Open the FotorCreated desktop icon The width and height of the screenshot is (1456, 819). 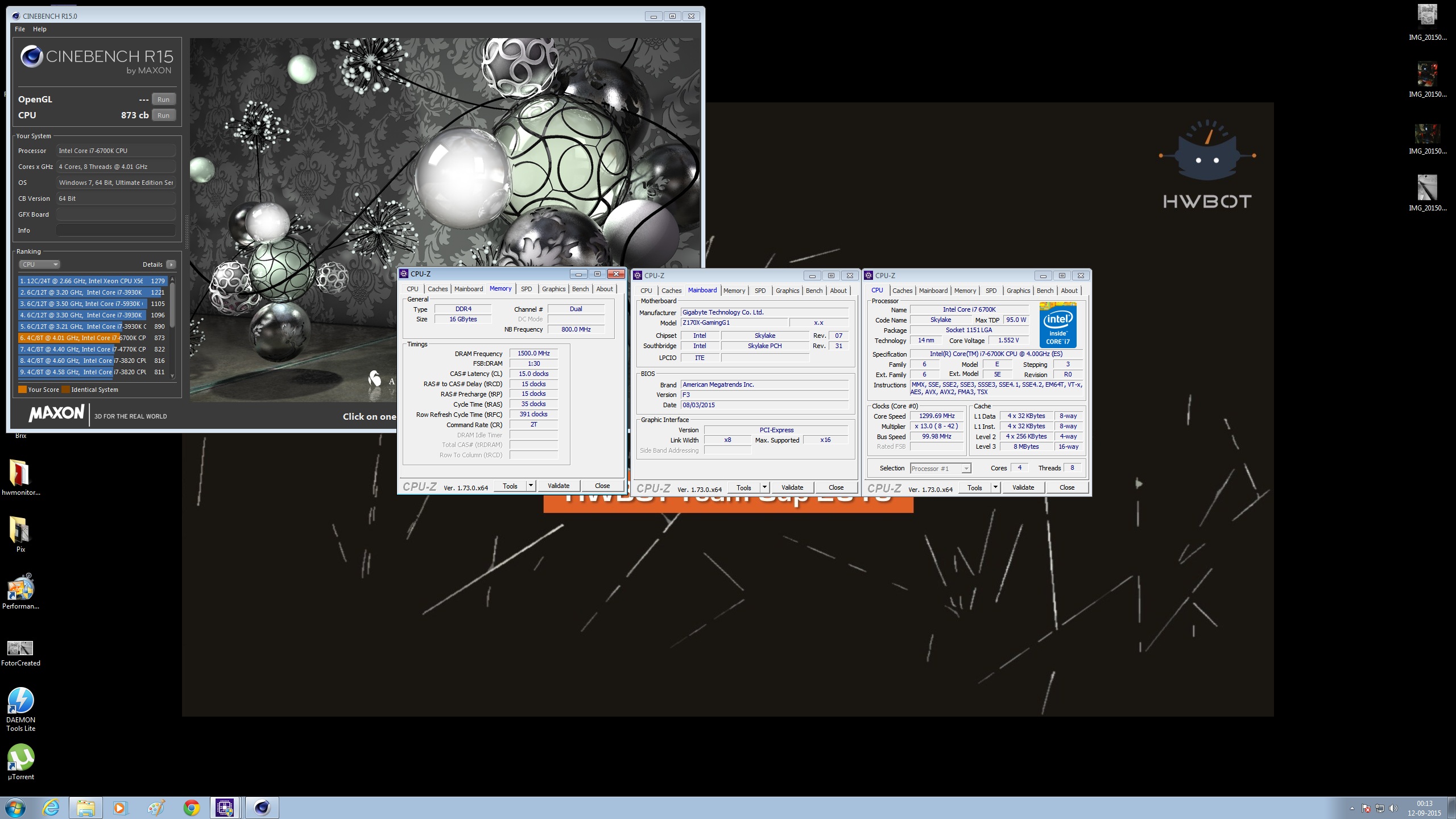click(20, 652)
